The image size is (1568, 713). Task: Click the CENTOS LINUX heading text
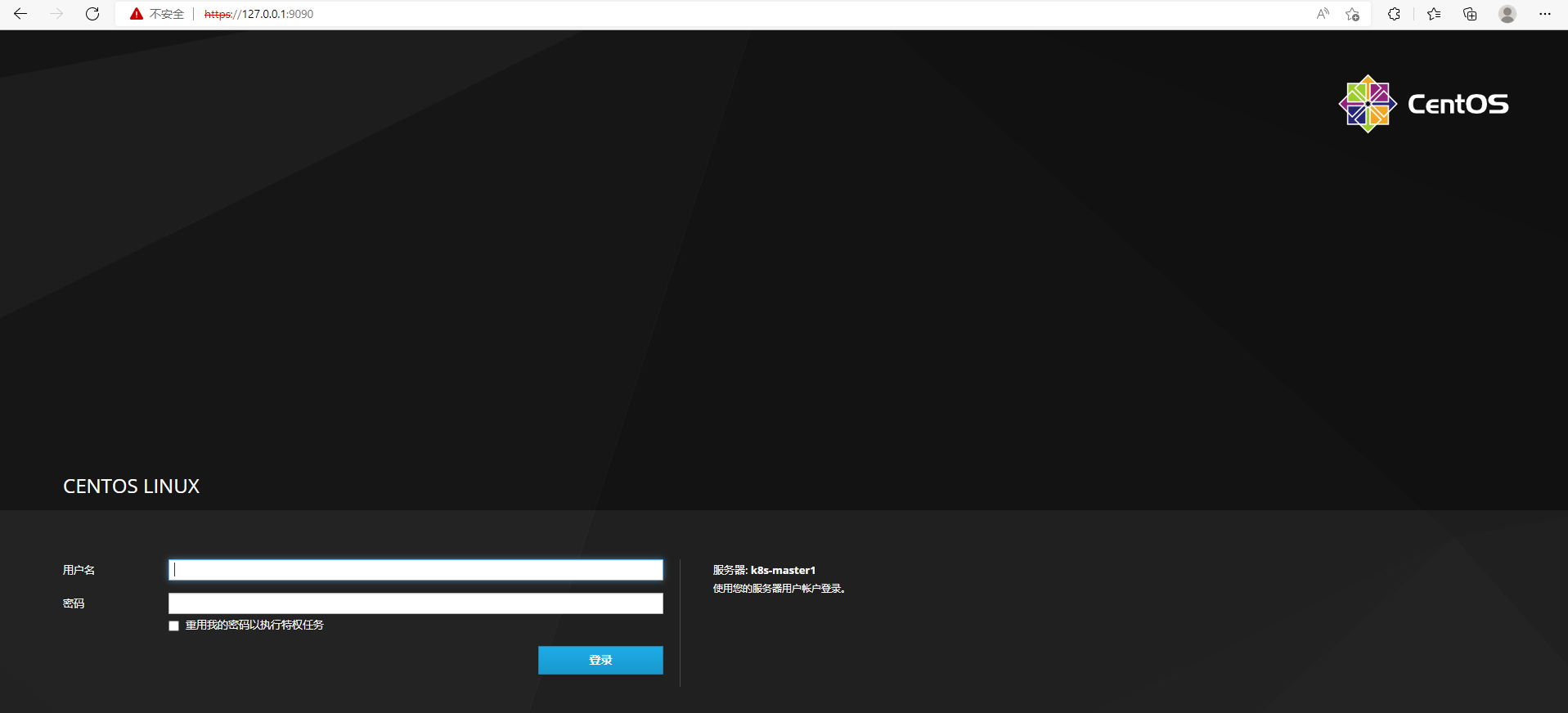[132, 487]
